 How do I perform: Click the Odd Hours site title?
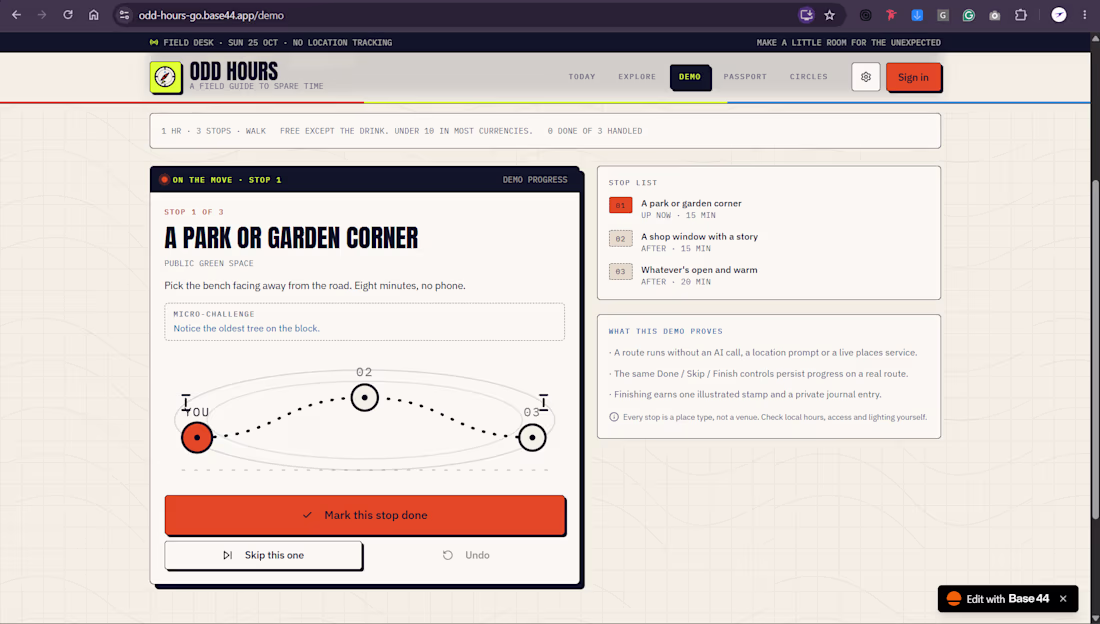coord(234,72)
